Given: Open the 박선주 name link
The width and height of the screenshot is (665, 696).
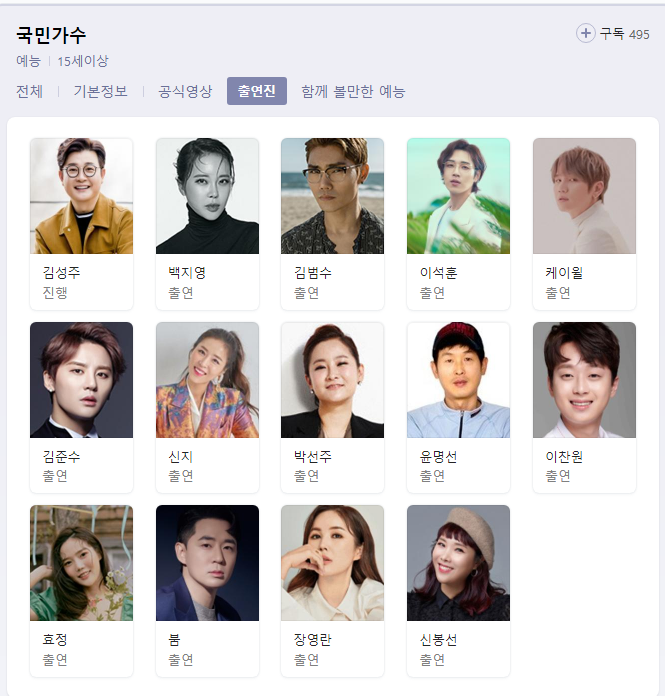Looking at the screenshot, I should click(313, 456).
